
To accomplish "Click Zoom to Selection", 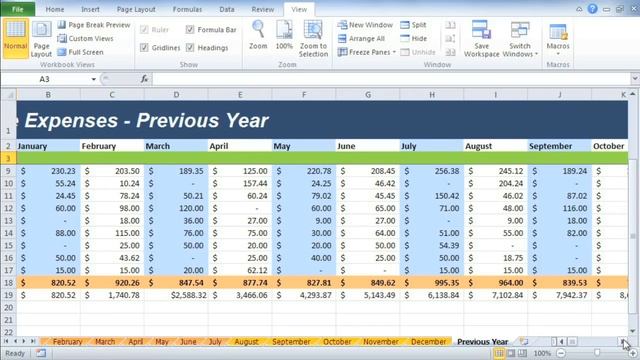I will point(313,39).
